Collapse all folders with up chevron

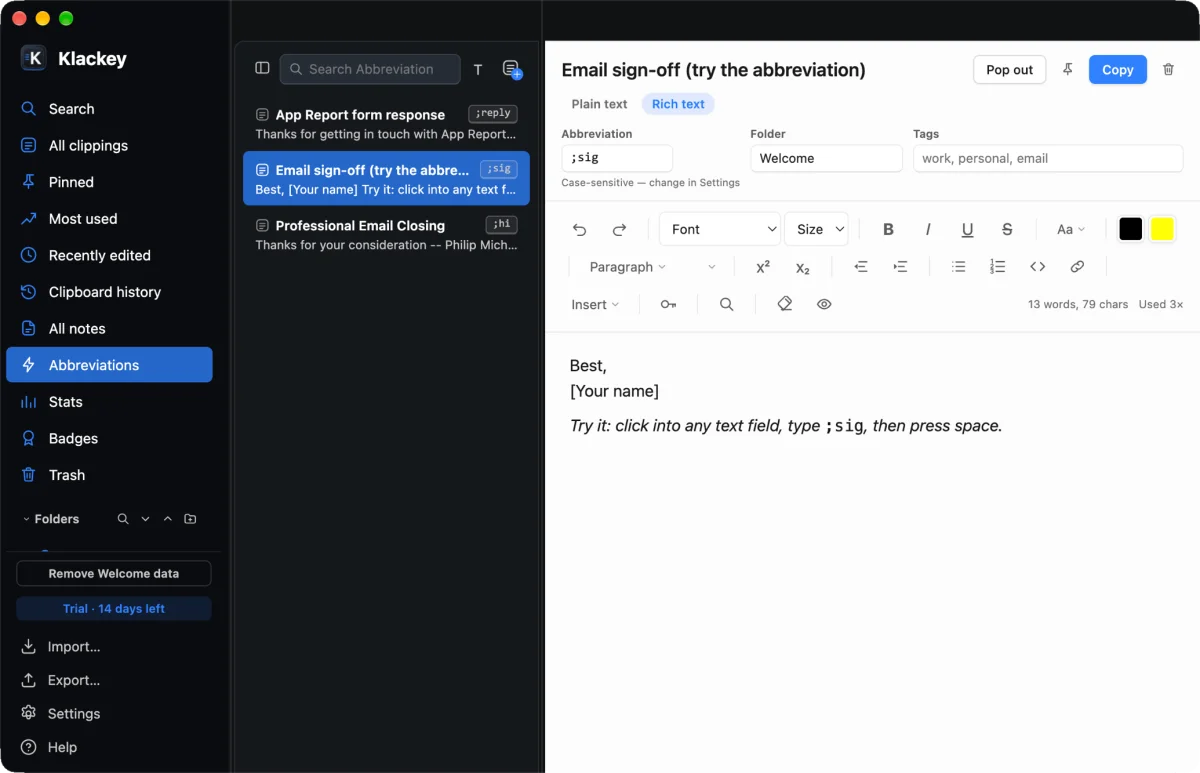[168, 519]
